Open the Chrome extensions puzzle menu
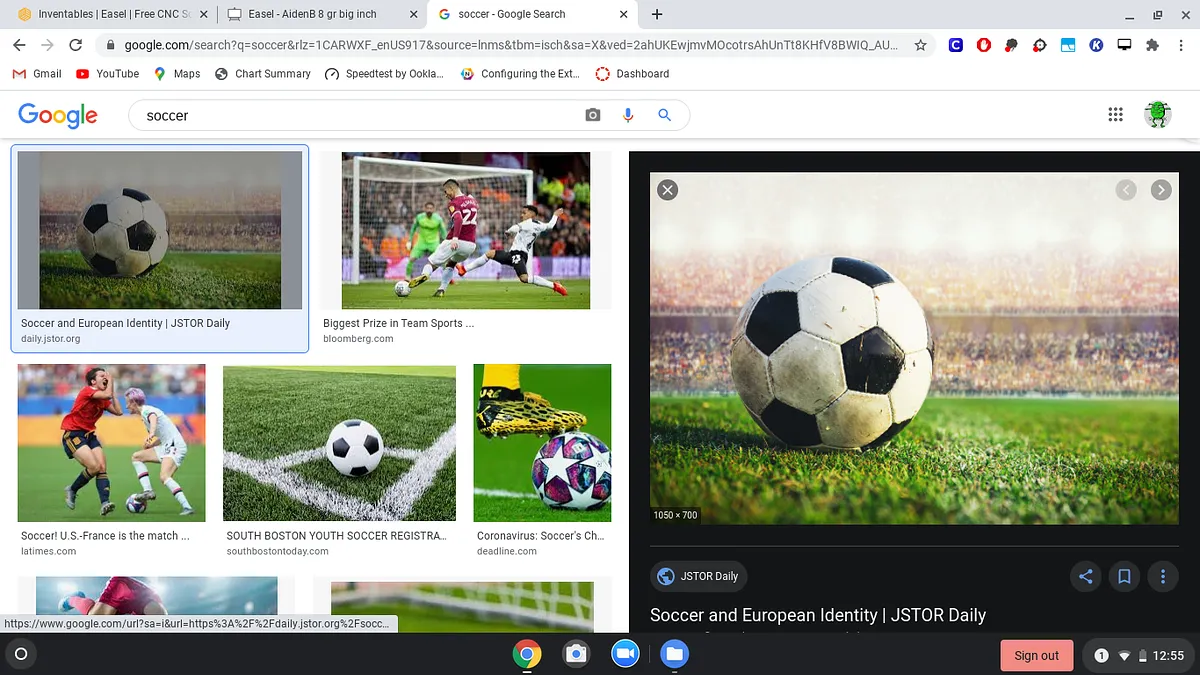1200x675 pixels. (1152, 45)
